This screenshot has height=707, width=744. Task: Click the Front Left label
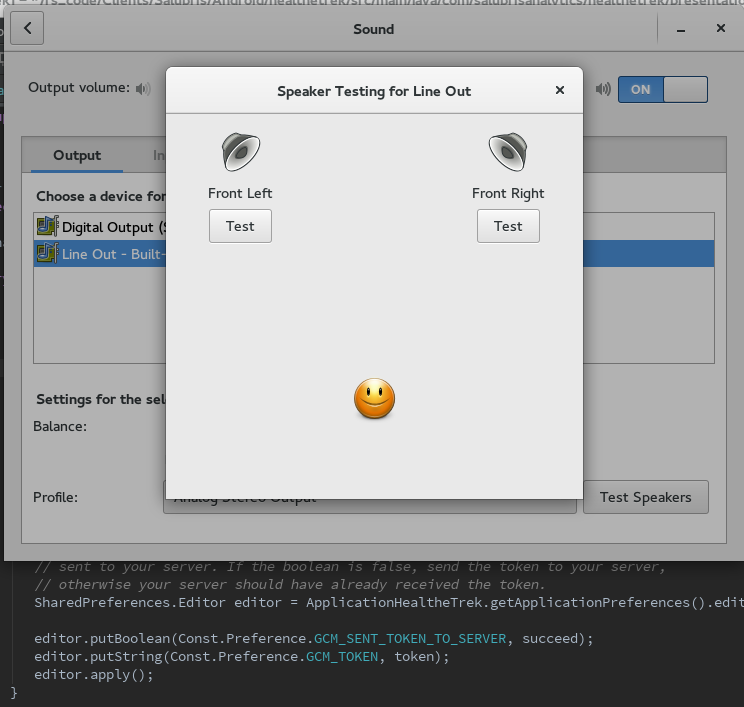[x=240, y=194]
